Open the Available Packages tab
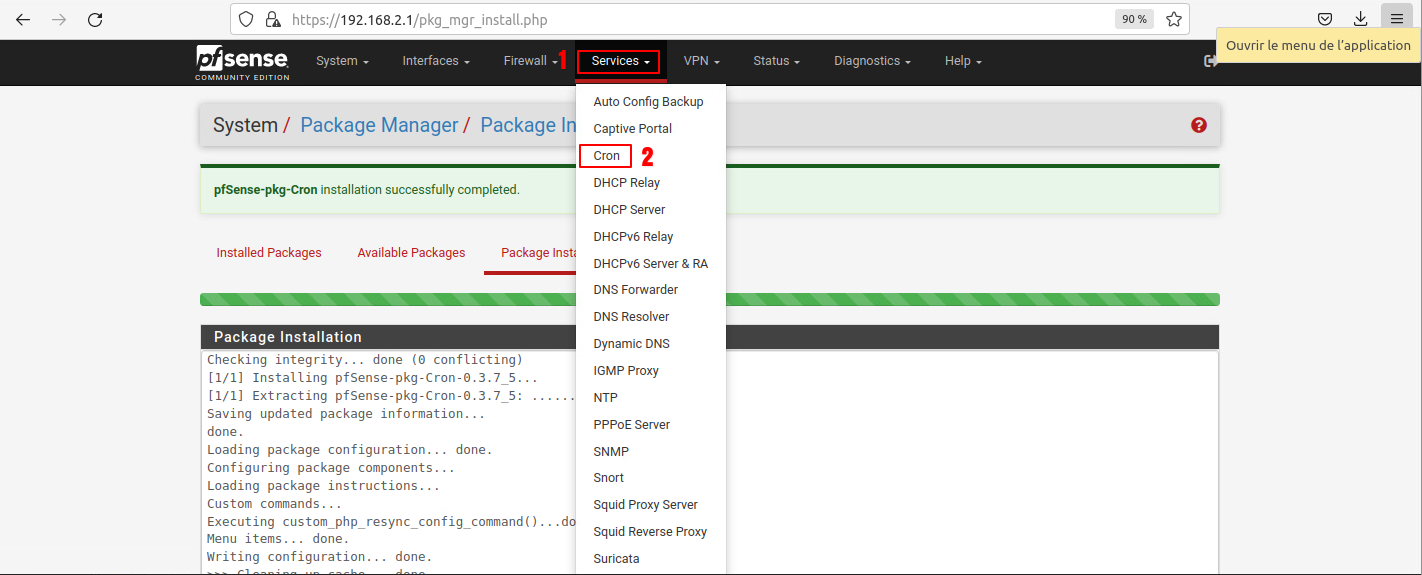The height and width of the screenshot is (575, 1422). [411, 253]
